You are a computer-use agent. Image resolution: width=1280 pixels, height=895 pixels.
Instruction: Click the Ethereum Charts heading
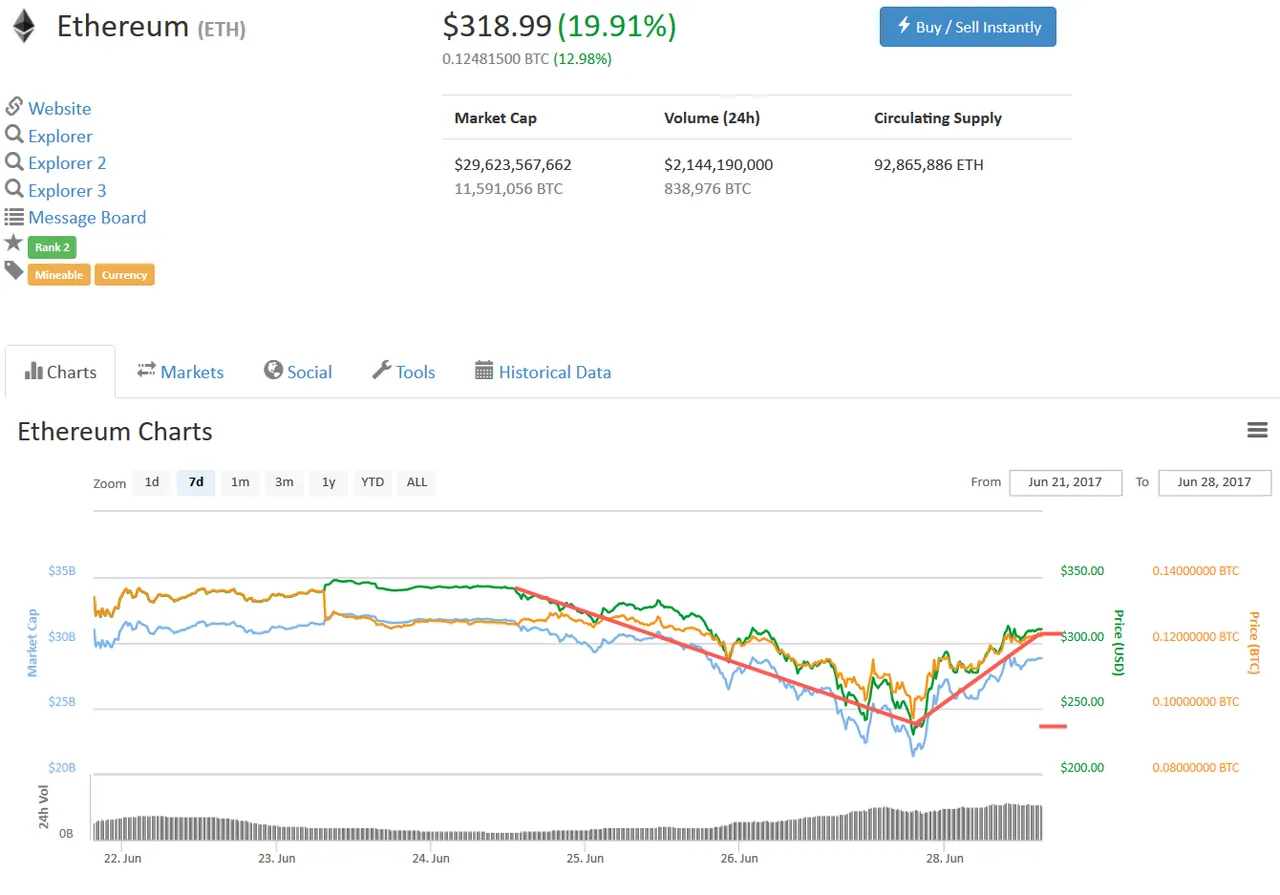point(115,431)
